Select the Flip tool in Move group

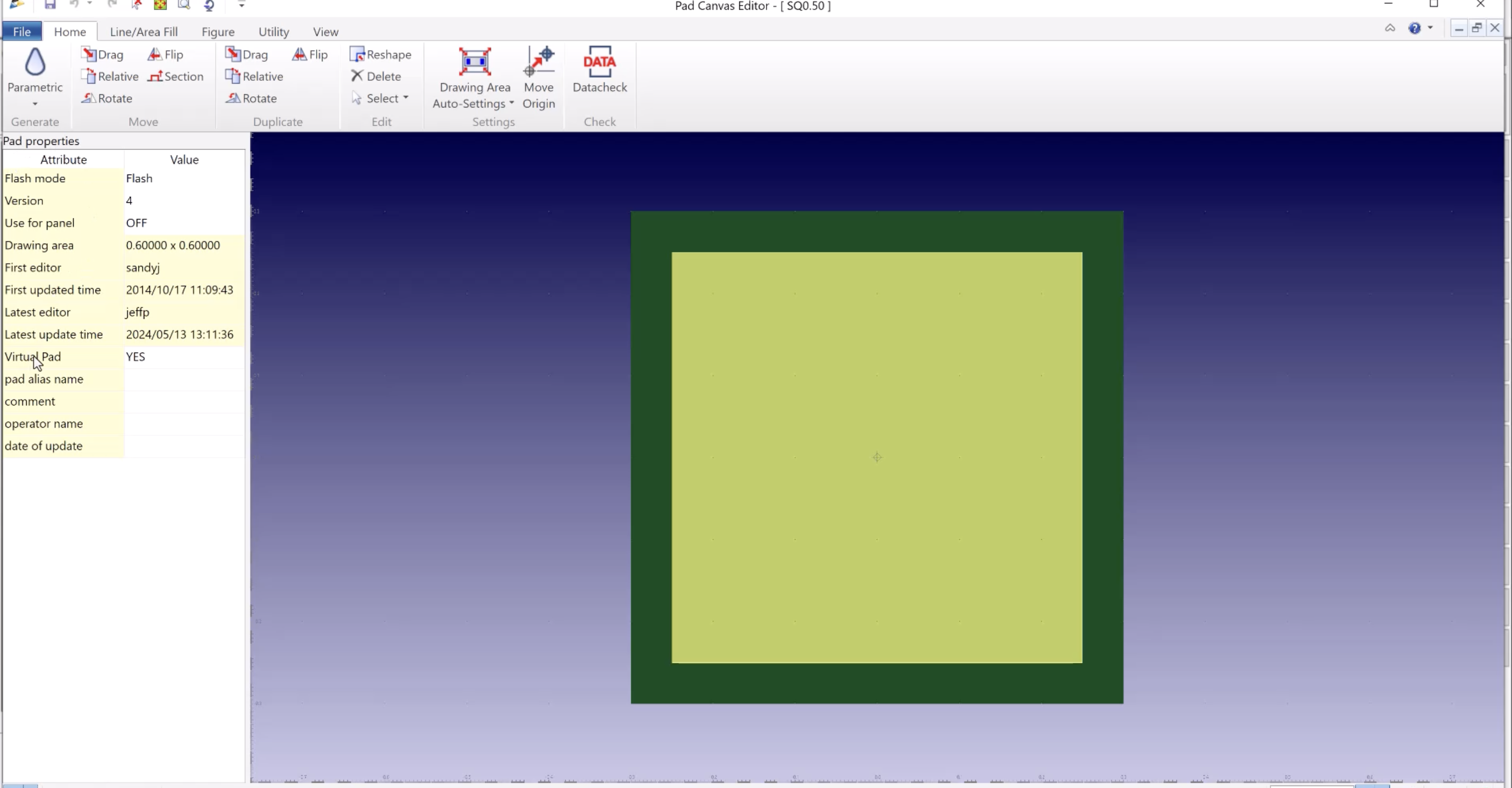[x=165, y=54]
